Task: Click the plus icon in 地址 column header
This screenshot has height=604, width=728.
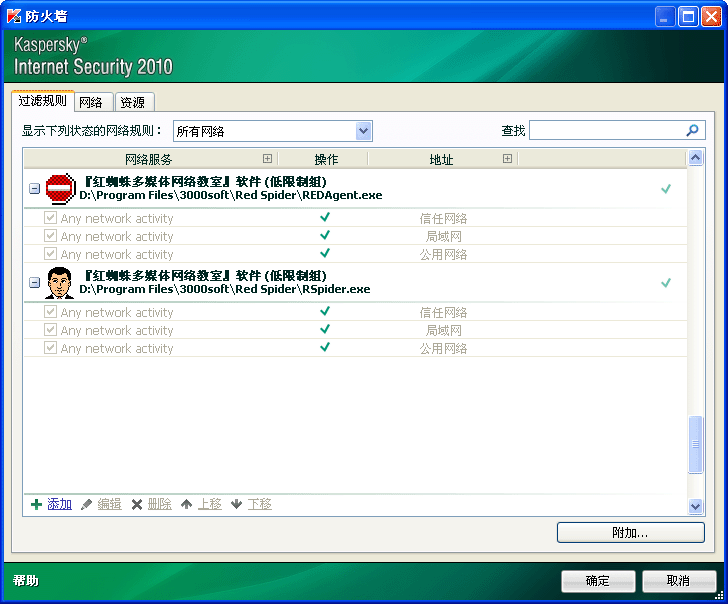Action: tap(507, 159)
